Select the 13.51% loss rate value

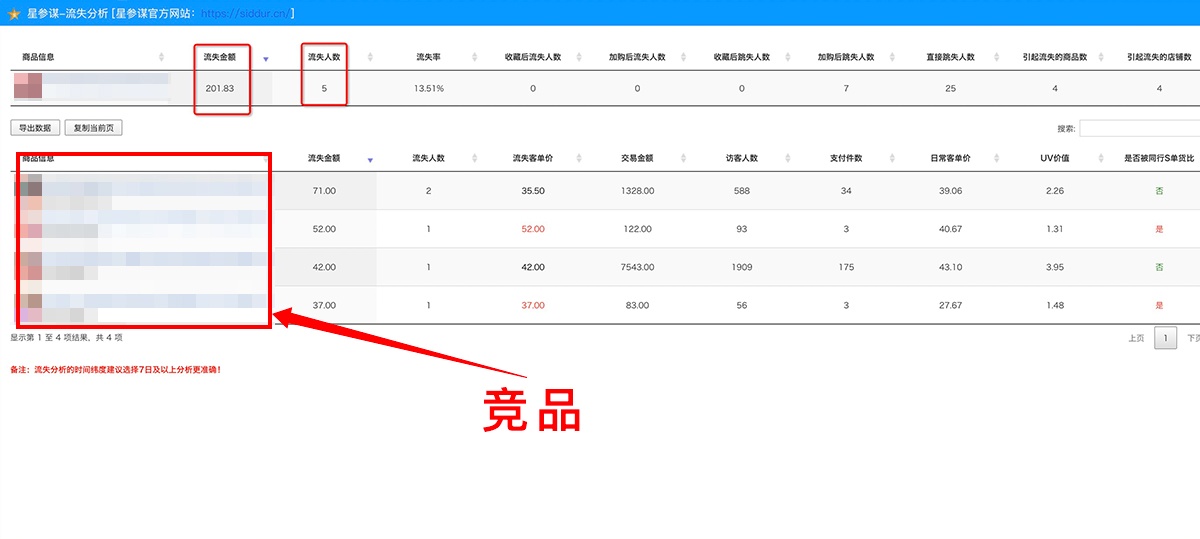(x=428, y=88)
